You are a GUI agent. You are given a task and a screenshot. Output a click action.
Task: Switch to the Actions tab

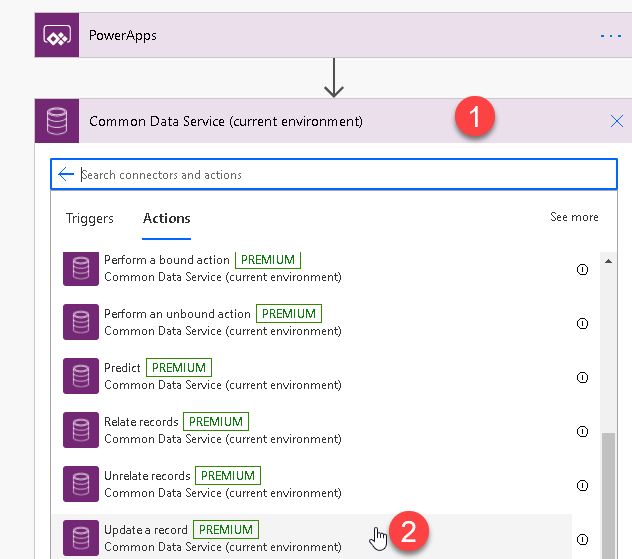point(166,218)
